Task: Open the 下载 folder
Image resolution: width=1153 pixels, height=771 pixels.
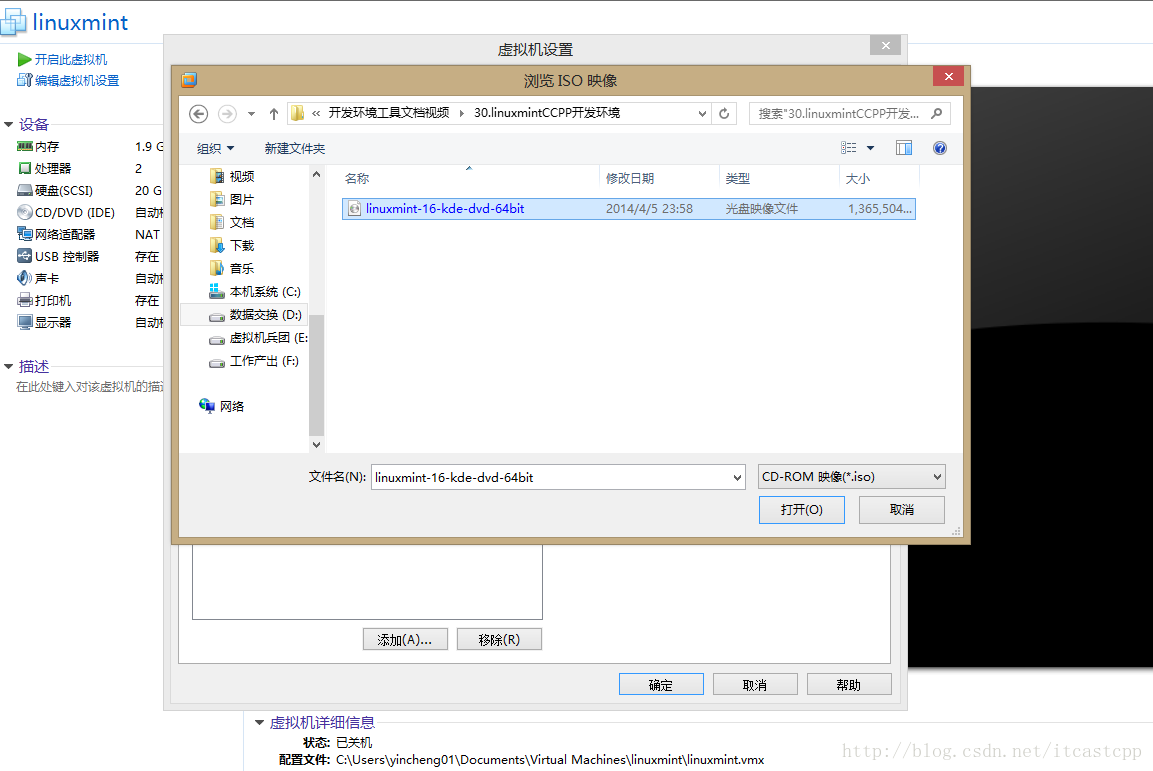Action: (232, 245)
